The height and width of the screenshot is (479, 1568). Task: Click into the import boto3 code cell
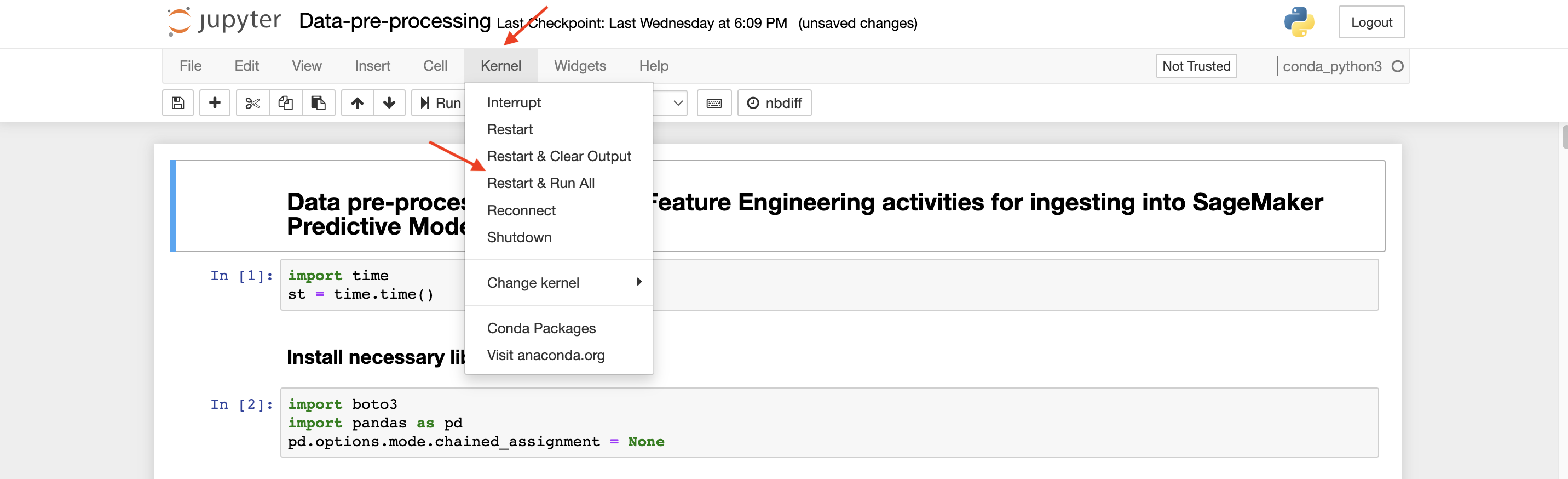point(829,423)
